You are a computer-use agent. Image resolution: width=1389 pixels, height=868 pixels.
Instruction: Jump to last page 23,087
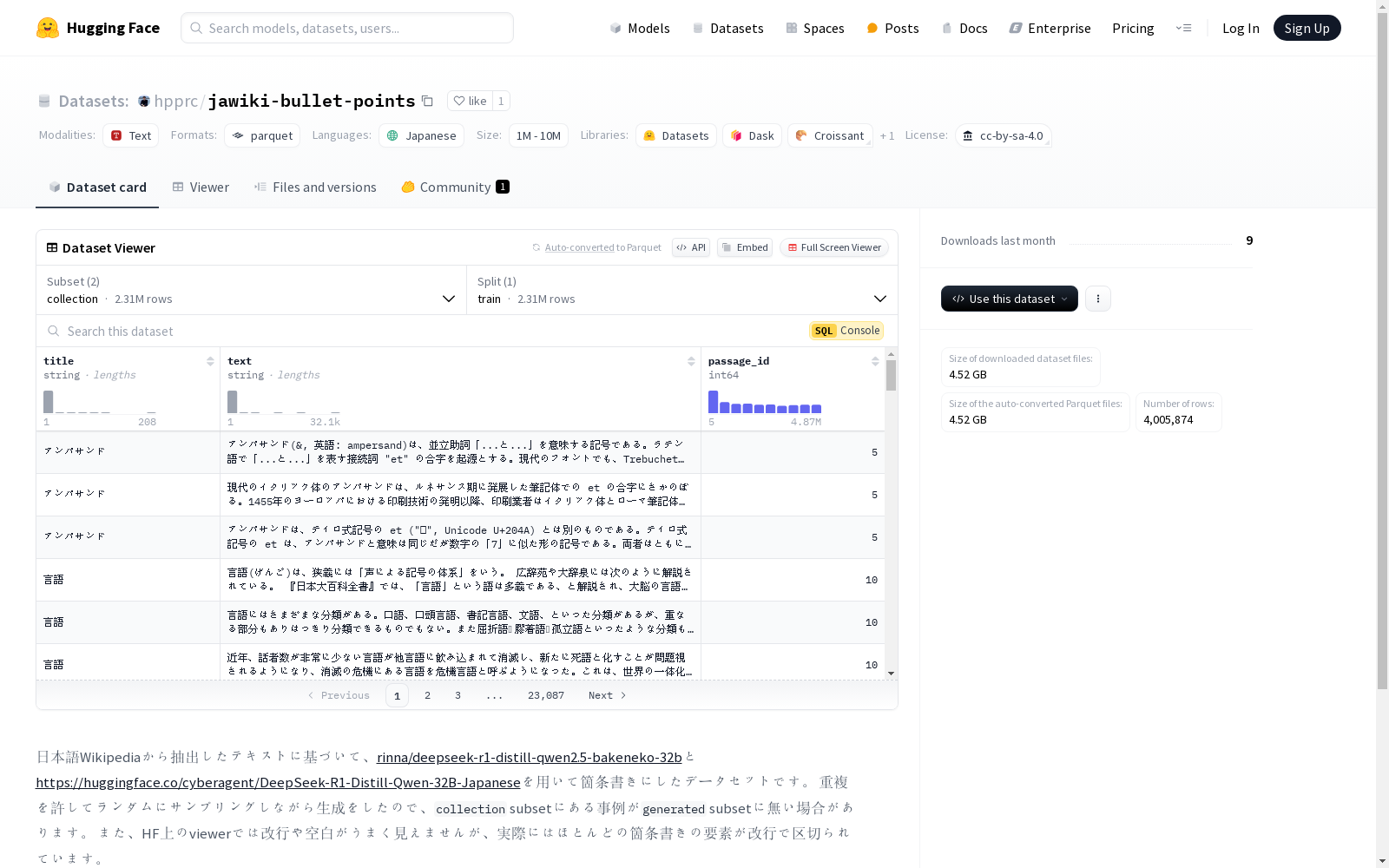pyautogui.click(x=546, y=695)
